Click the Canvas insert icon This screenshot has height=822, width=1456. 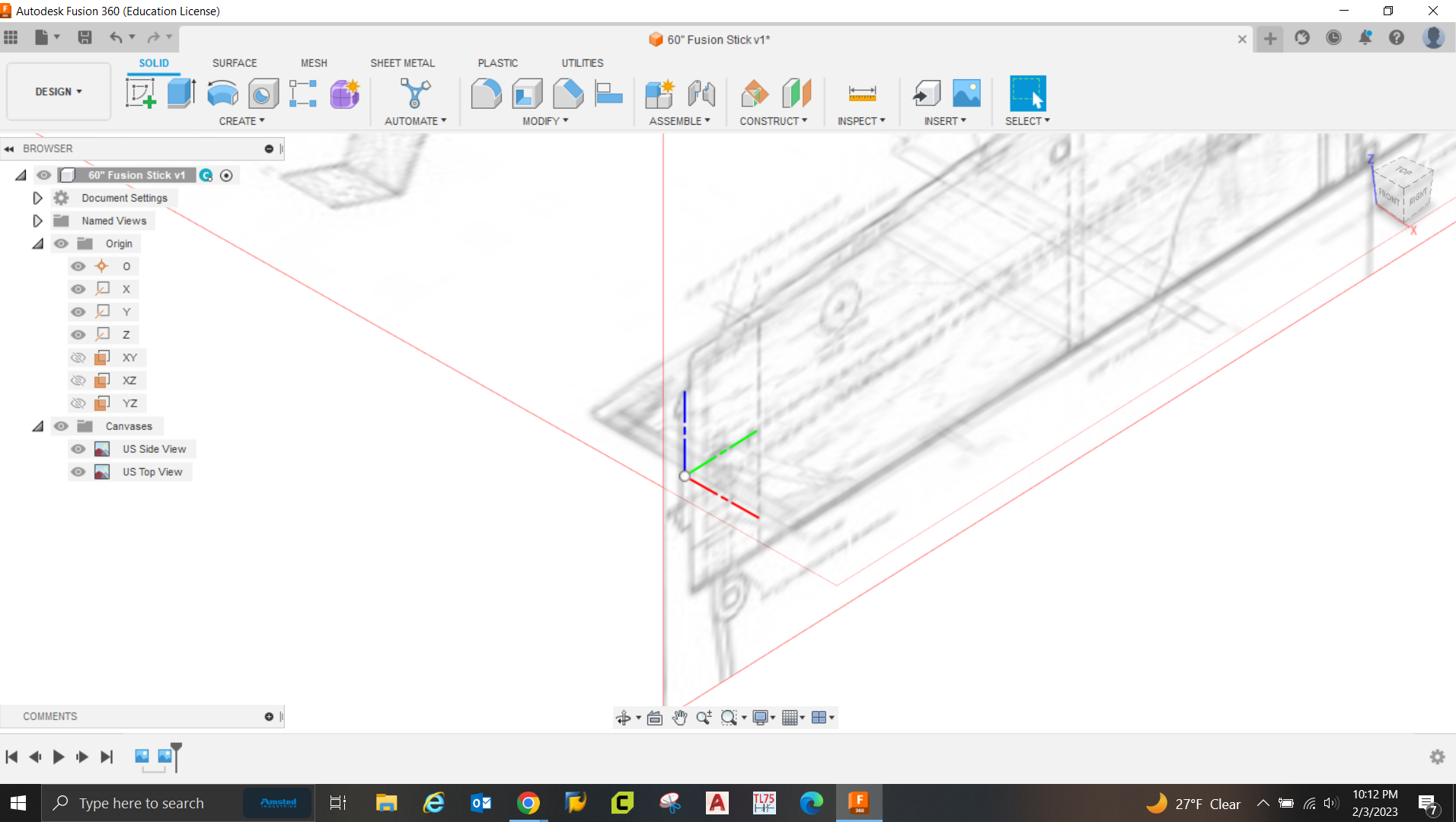point(966,92)
